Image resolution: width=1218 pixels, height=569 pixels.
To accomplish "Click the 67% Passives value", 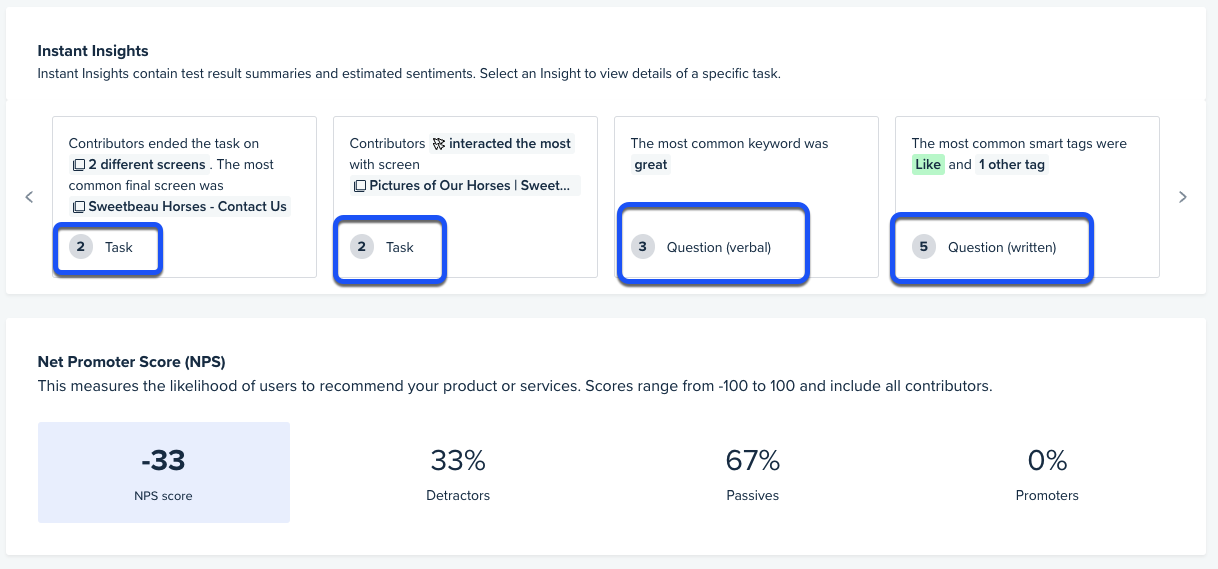I will coord(752,461).
